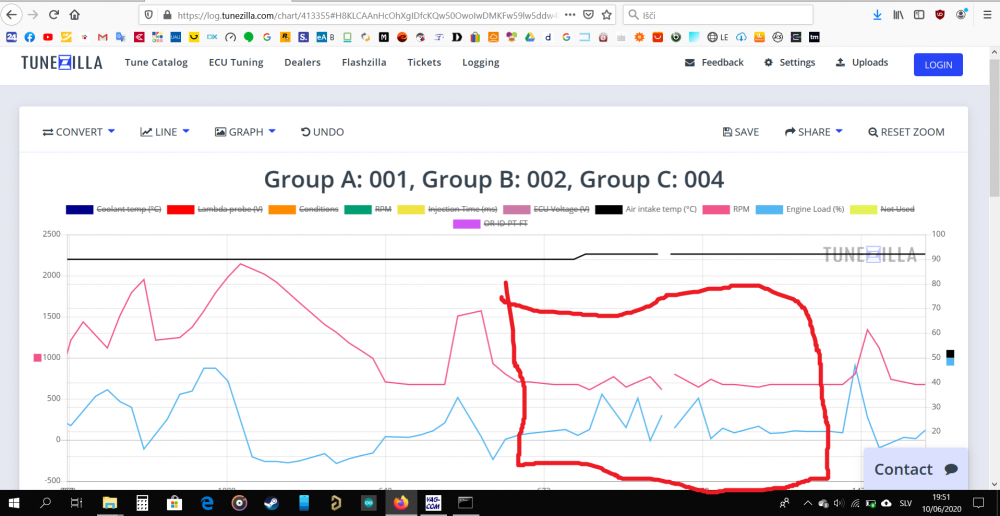Open the SHARE dropdown
This screenshot has height=516, width=1000.
tap(814, 132)
